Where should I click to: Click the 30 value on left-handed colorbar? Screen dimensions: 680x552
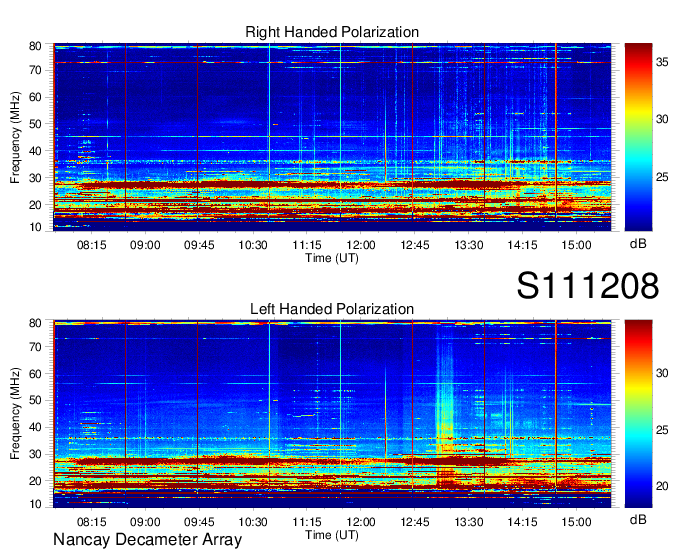(x=662, y=373)
